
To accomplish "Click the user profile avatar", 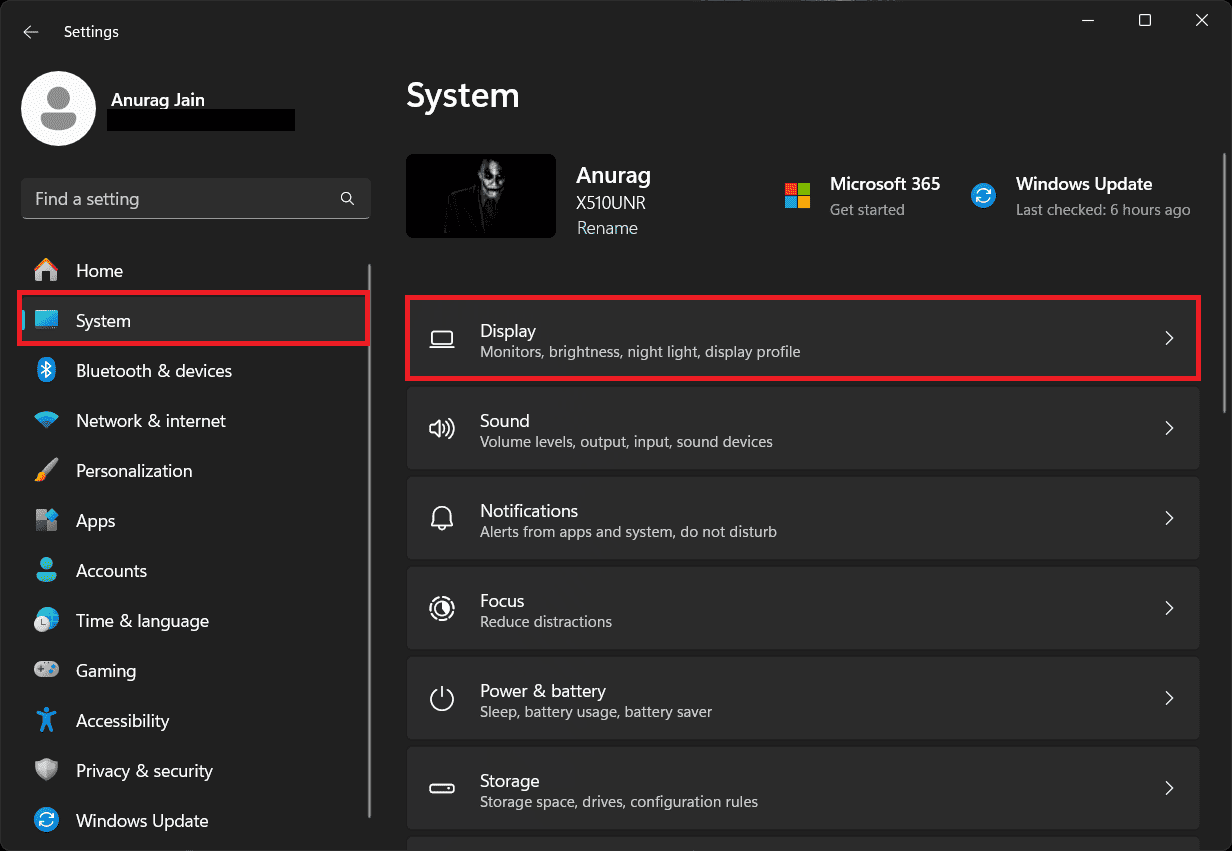I will tap(58, 108).
